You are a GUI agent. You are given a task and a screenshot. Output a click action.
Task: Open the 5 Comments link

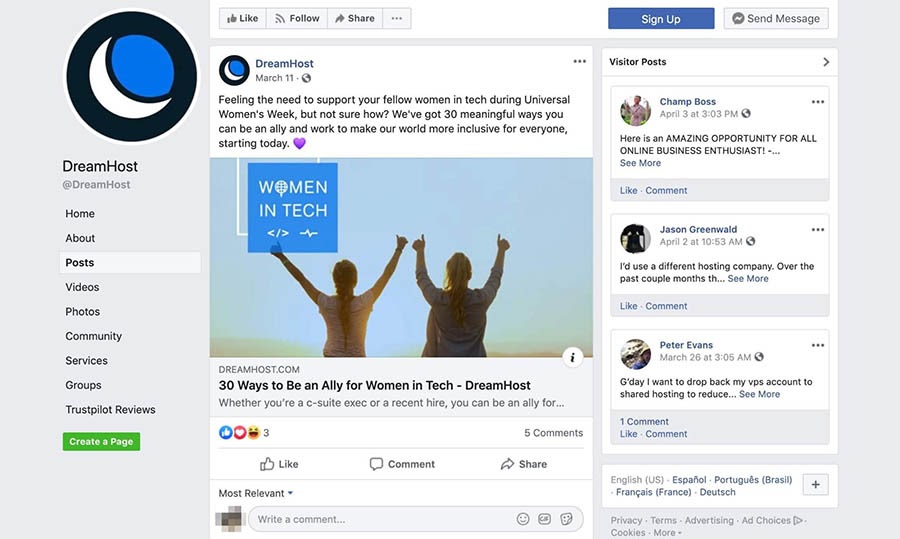pos(553,433)
